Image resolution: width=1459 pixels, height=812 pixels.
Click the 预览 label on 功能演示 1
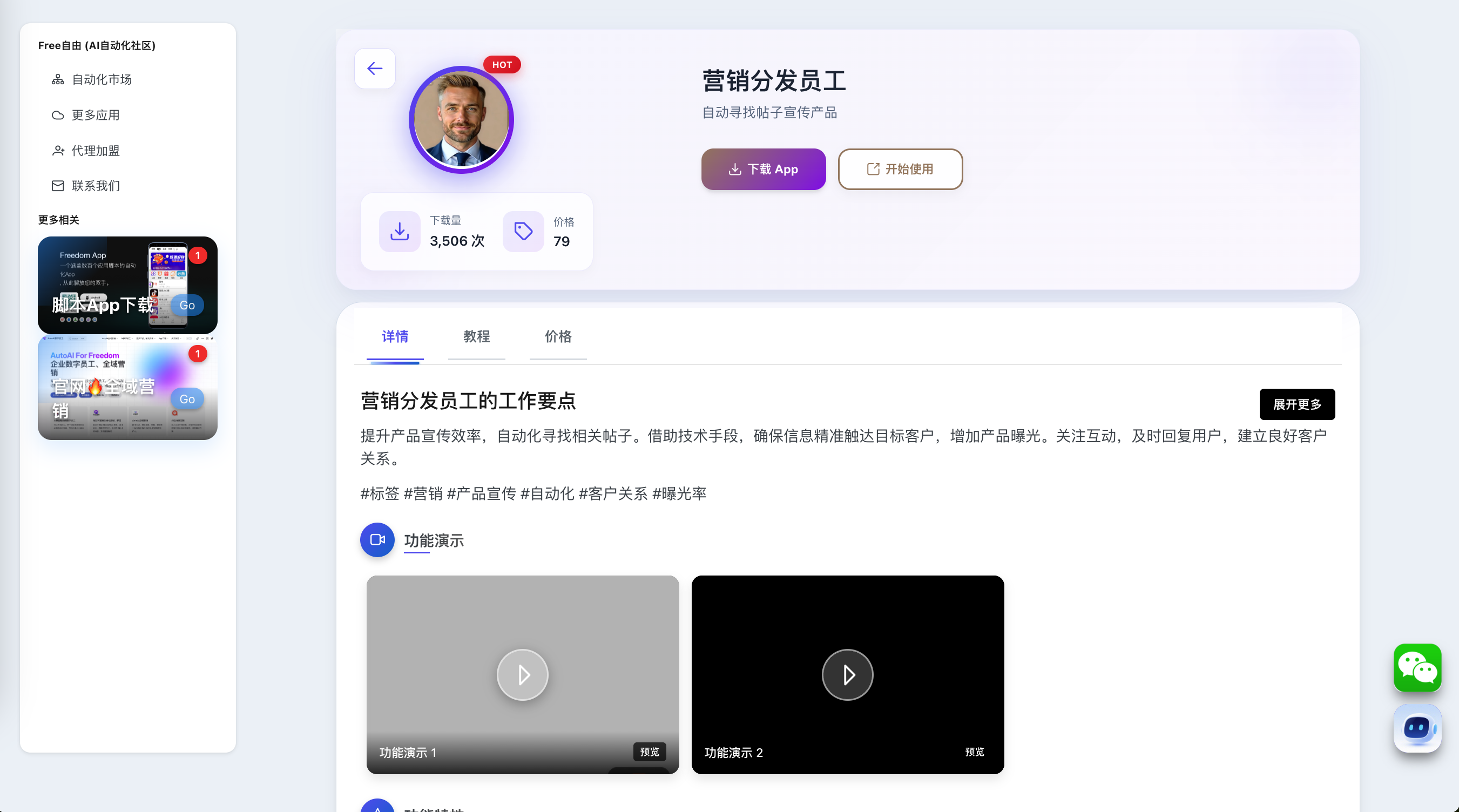(x=649, y=752)
